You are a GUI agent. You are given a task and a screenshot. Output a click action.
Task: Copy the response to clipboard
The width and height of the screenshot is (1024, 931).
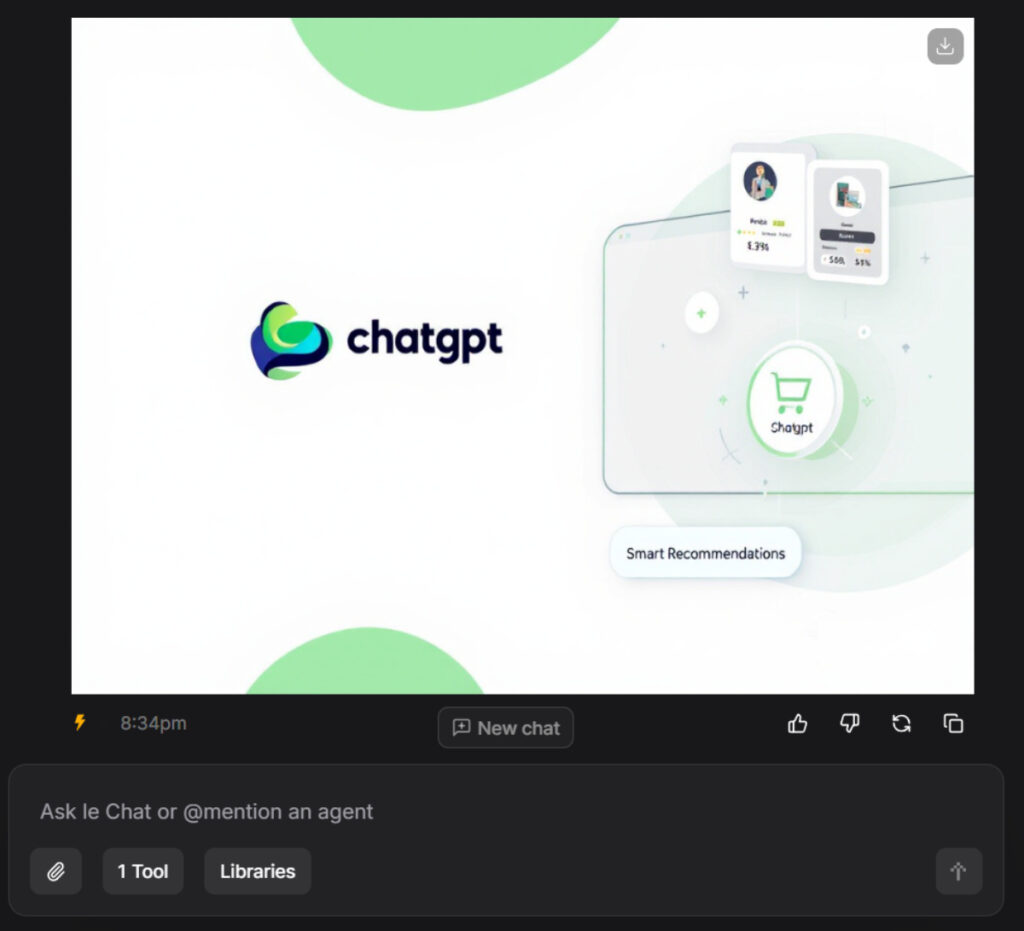(953, 723)
